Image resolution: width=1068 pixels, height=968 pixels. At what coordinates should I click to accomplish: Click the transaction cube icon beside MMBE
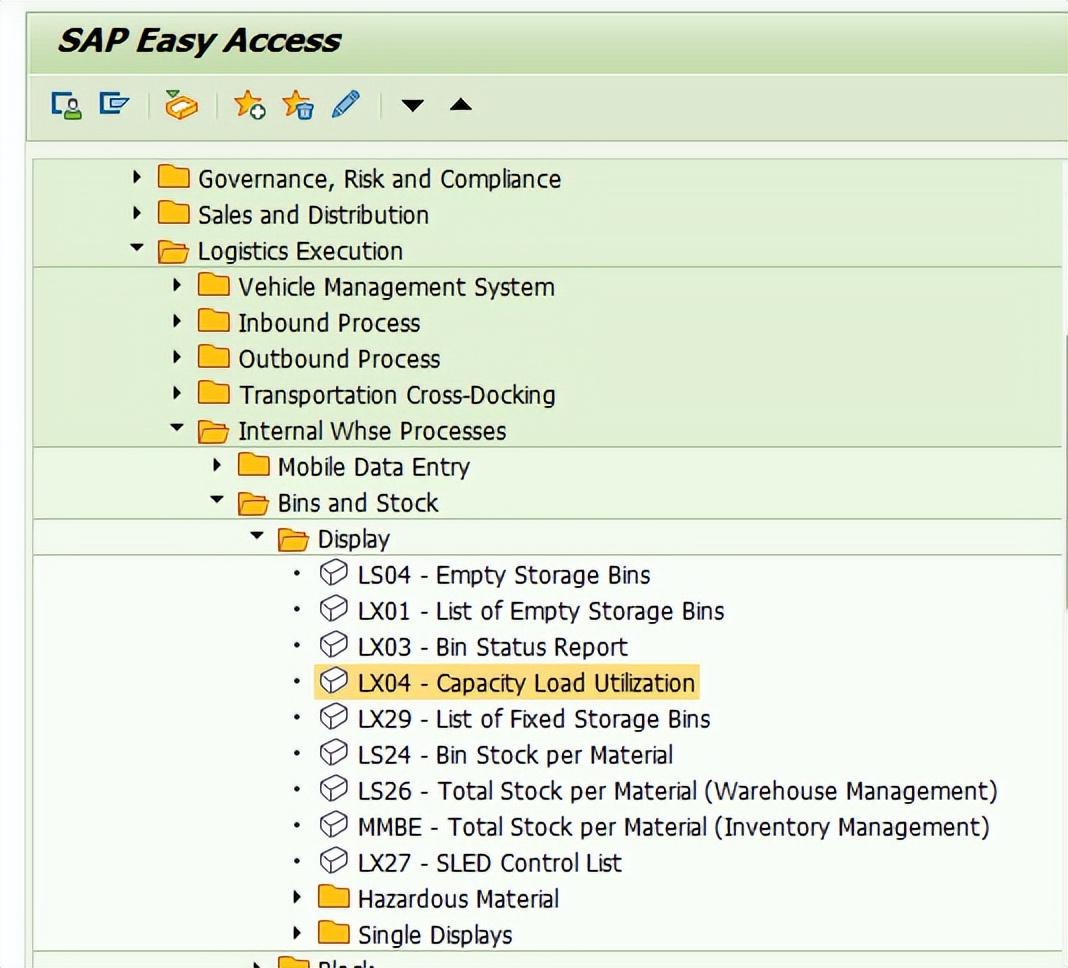(334, 826)
